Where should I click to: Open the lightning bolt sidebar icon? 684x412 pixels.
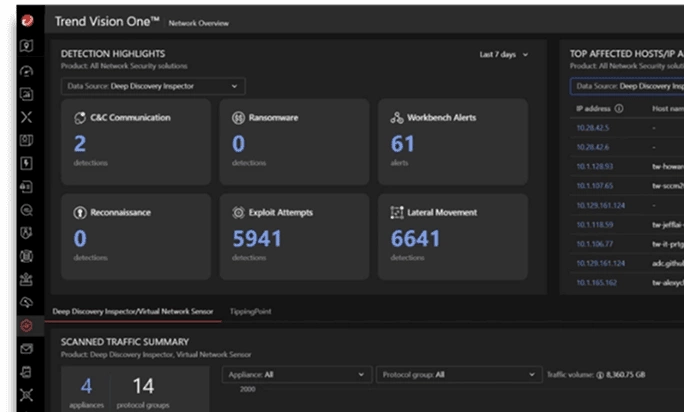pos(27,163)
